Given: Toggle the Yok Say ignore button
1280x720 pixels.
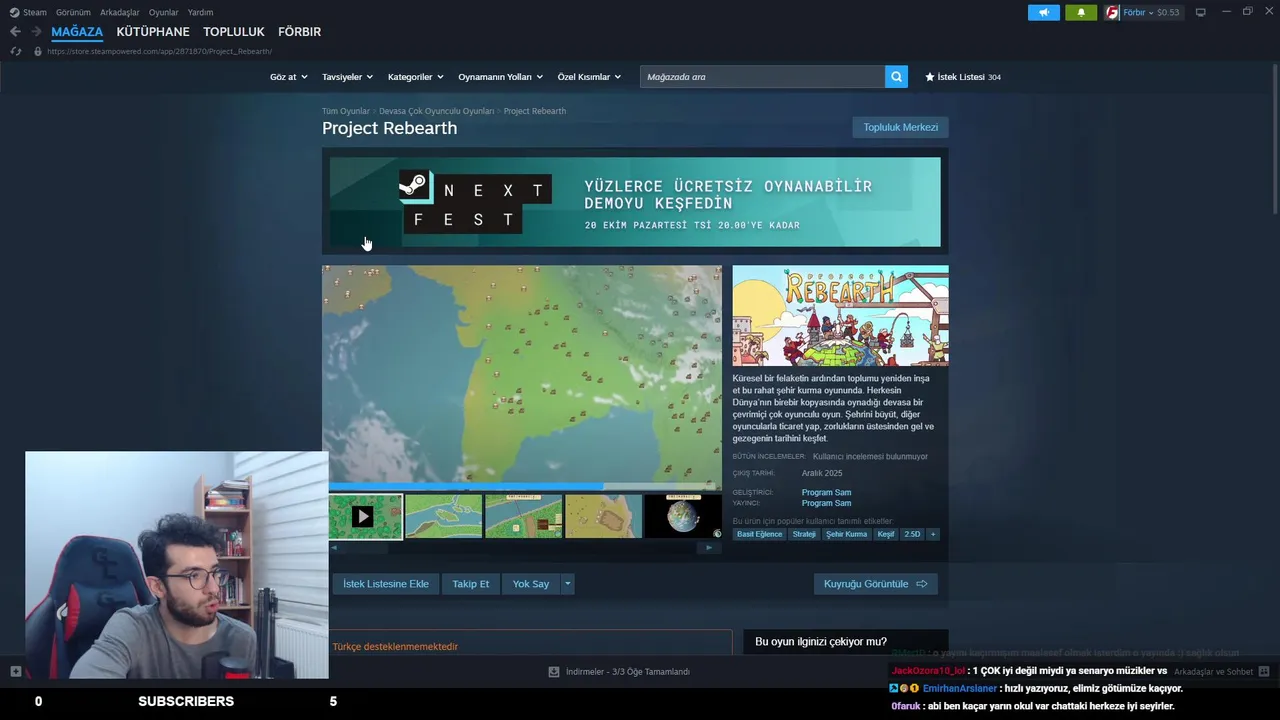Looking at the screenshot, I should [x=531, y=584].
